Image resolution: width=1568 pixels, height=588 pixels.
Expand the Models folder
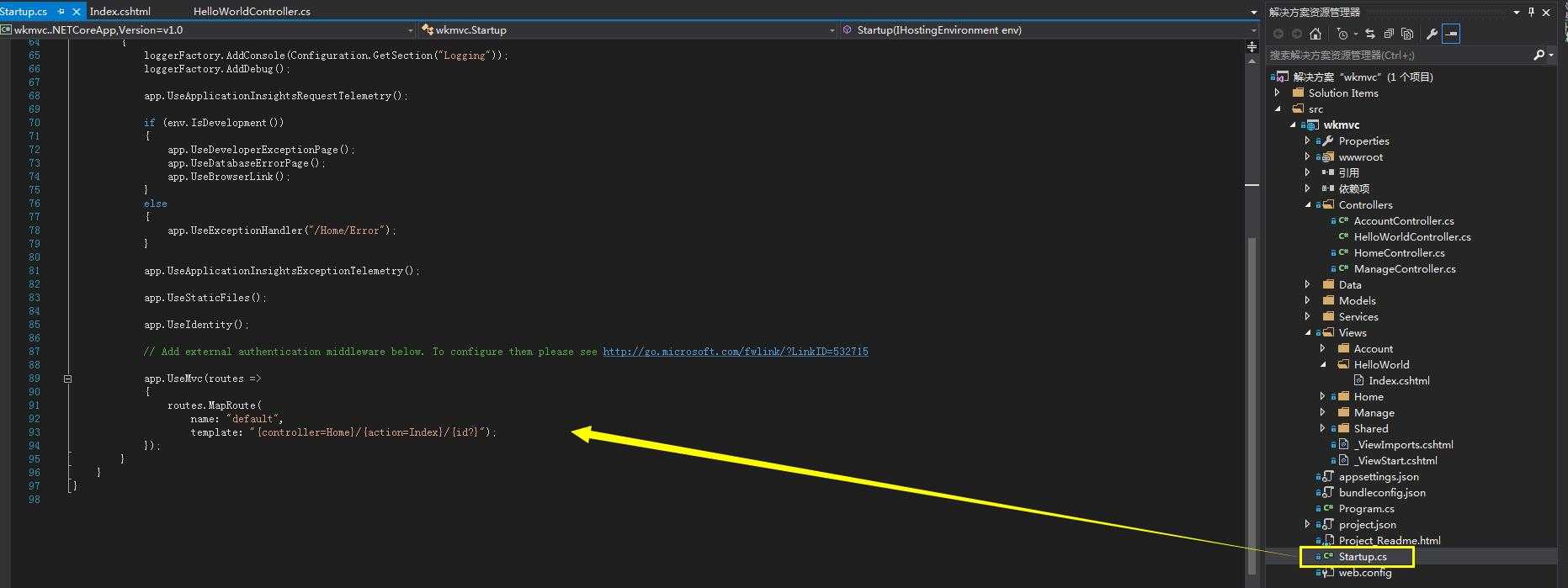click(x=1308, y=300)
